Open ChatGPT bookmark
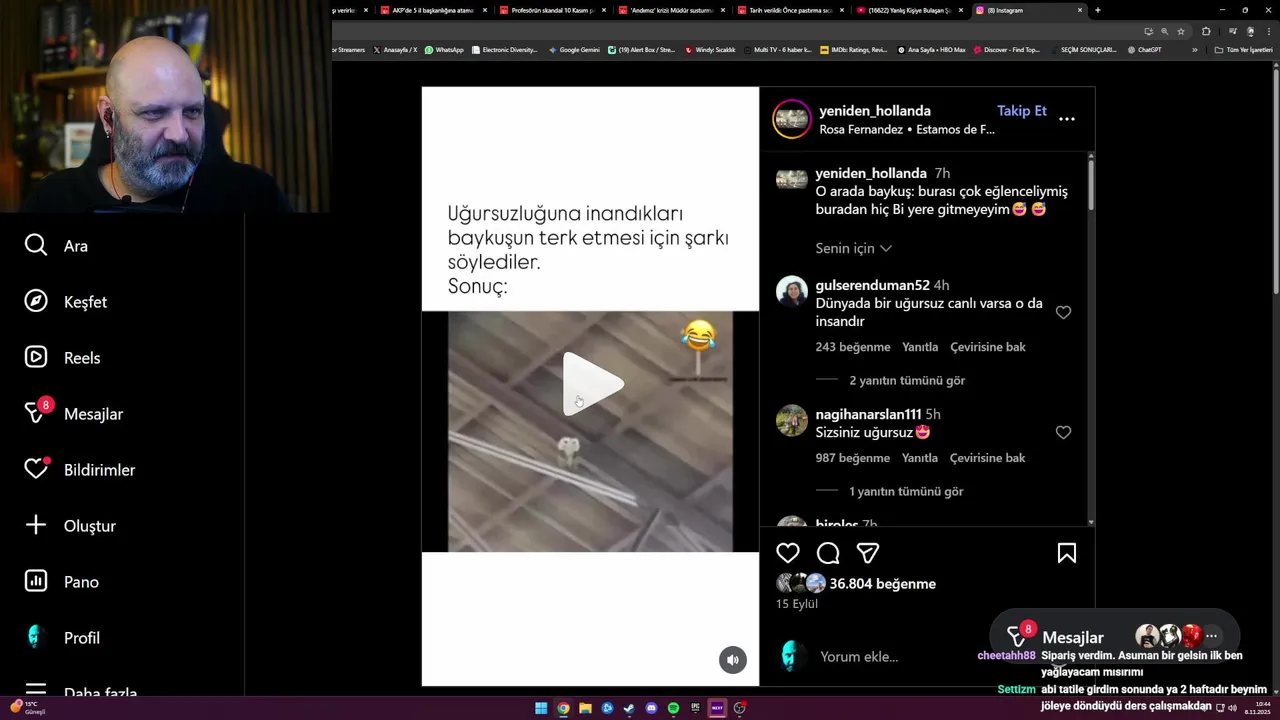Screen dimensions: 1280x720 [x=1144, y=50]
